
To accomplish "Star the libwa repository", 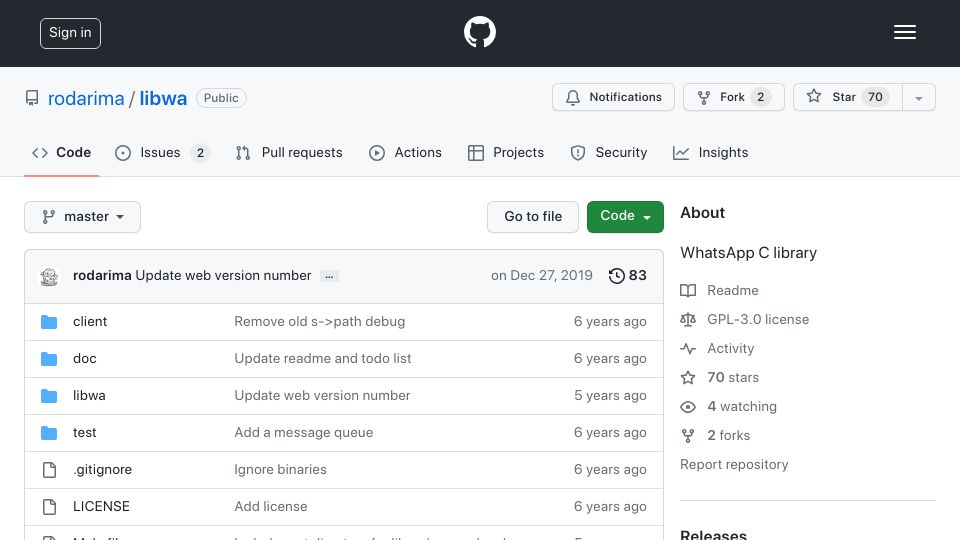I will coord(848,97).
